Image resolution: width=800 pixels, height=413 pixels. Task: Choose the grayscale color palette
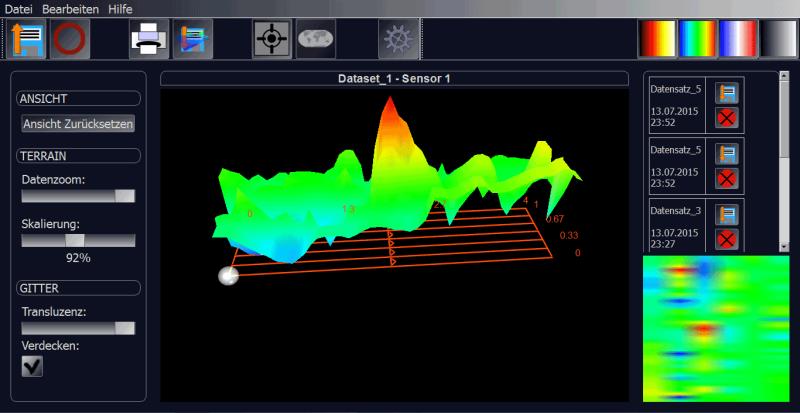tap(778, 39)
